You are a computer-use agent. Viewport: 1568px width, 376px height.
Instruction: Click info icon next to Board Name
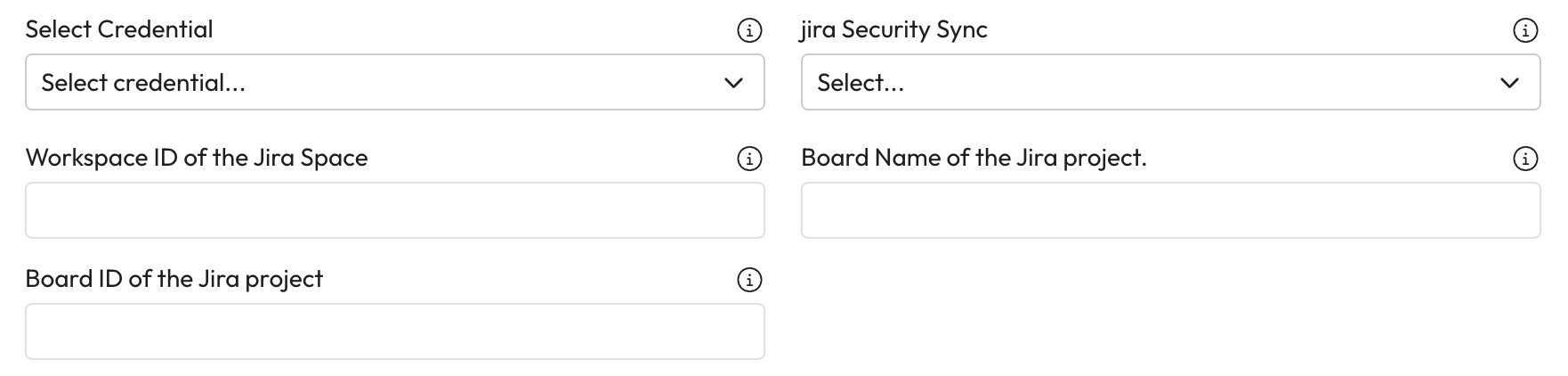point(1525,159)
